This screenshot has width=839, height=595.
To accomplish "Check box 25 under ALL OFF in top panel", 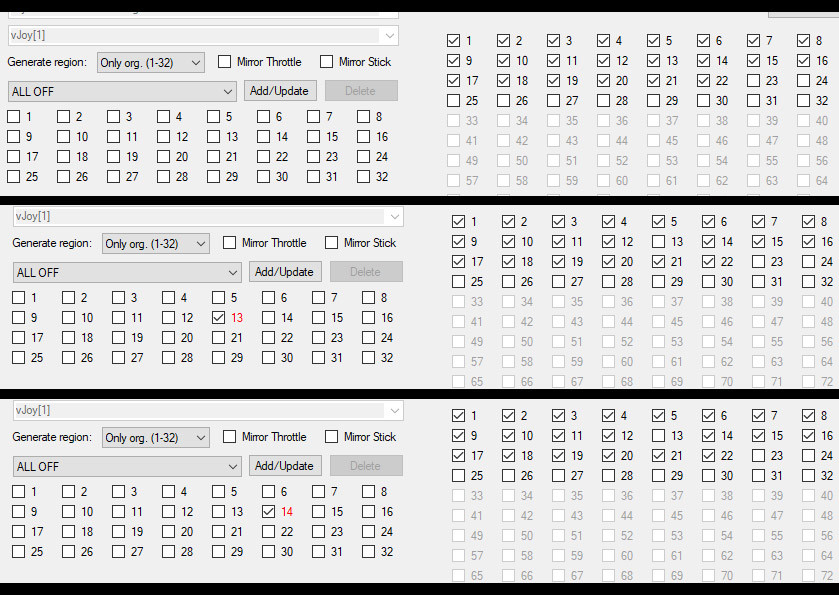I will (13, 177).
